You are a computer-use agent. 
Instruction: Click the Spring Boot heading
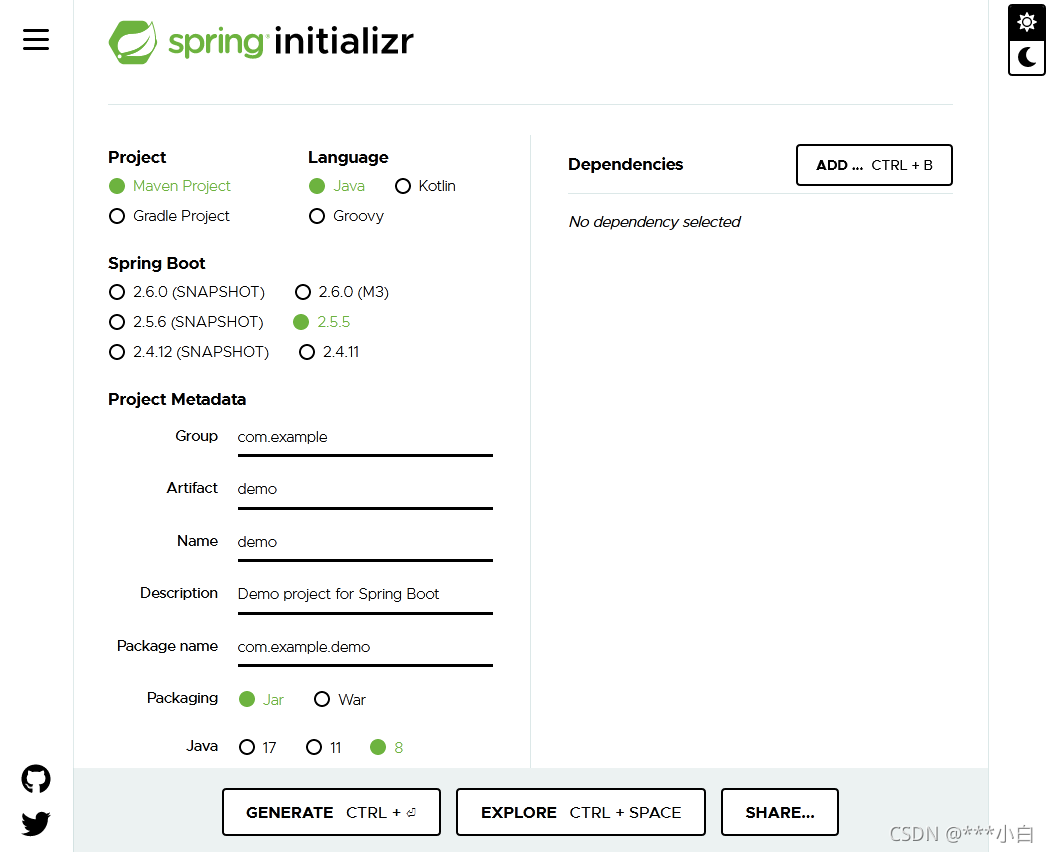click(x=156, y=263)
